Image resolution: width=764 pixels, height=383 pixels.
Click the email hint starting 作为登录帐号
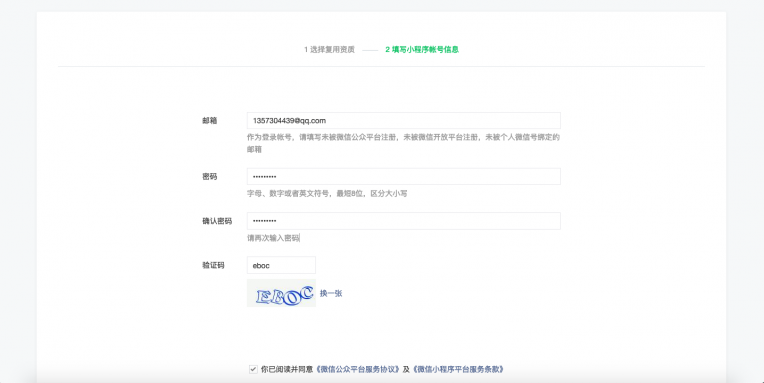tap(403, 143)
